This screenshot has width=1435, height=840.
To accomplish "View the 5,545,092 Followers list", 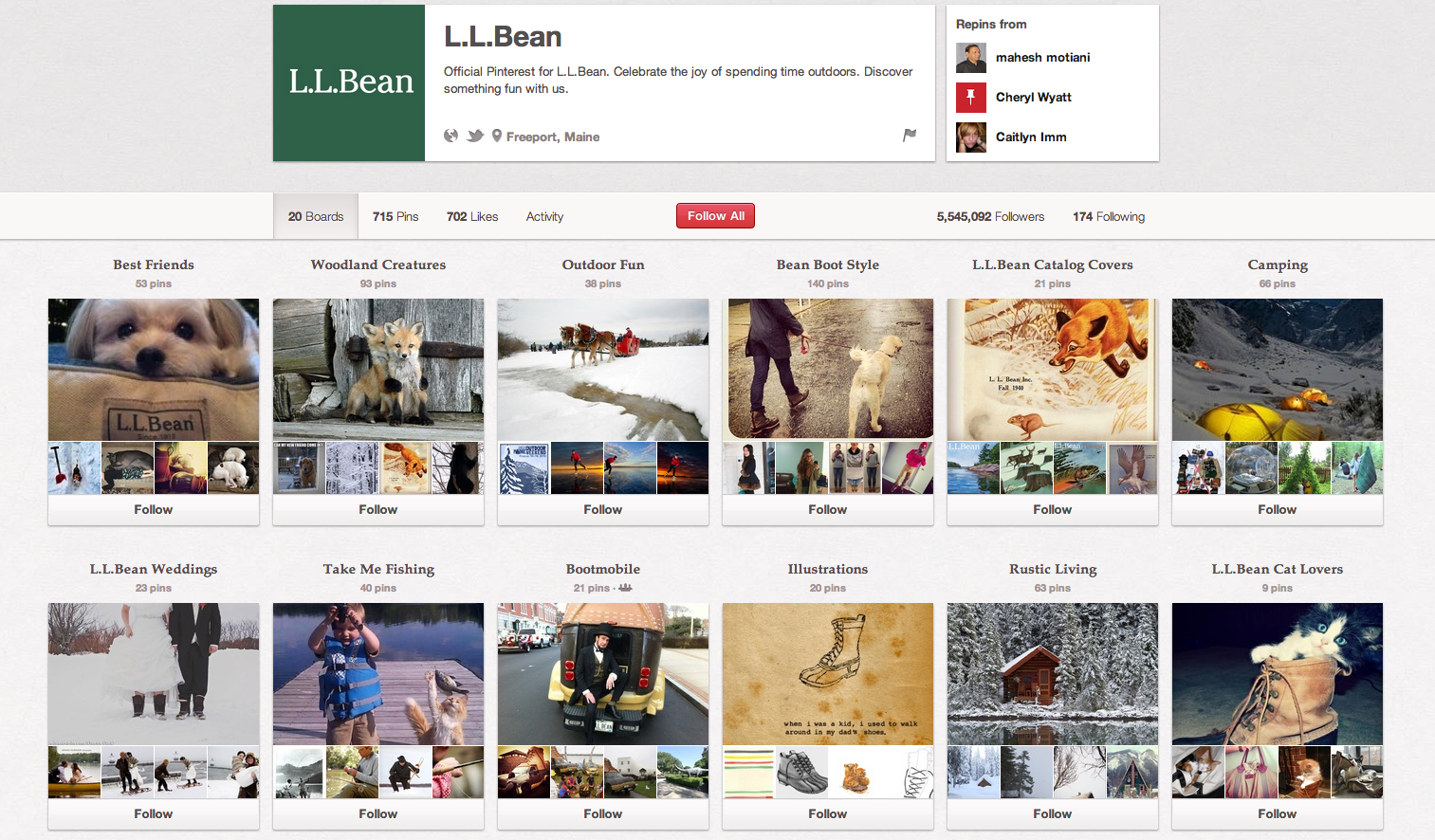I will [990, 216].
